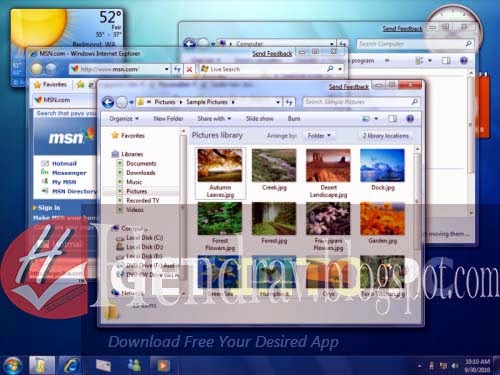Expand Pictures address bar history dropdown
Image resolution: width=500 pixels, height=375 pixels.
[278, 102]
